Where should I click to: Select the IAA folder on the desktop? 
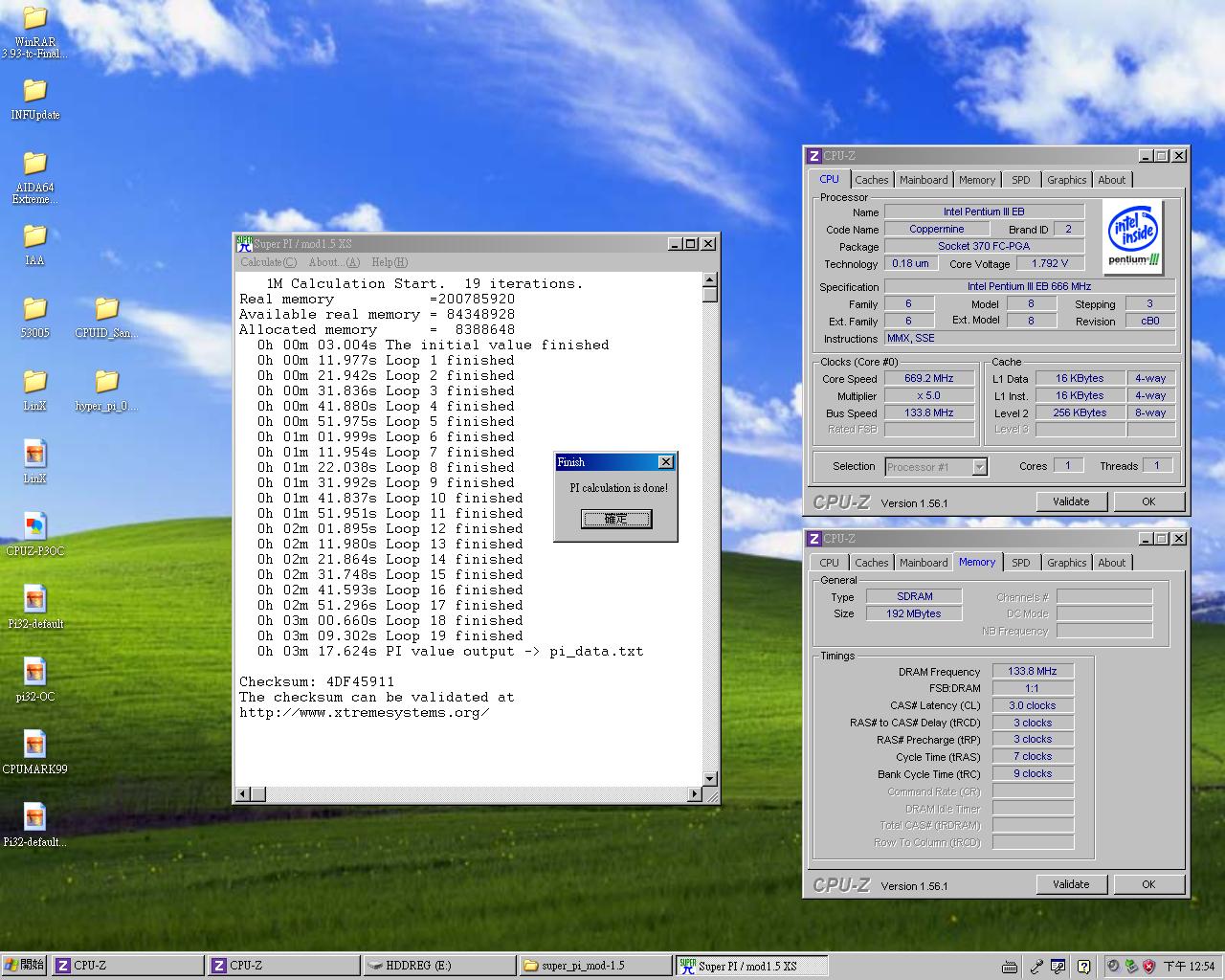[34, 236]
